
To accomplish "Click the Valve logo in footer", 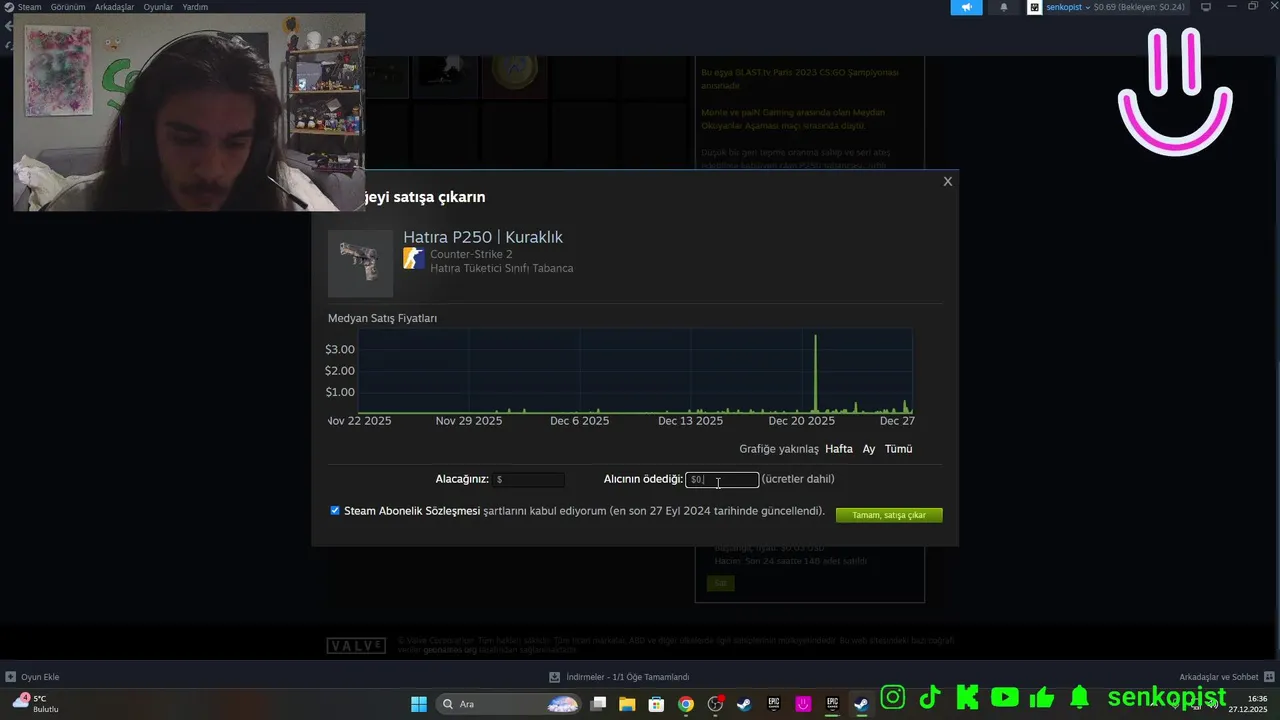I will [356, 646].
